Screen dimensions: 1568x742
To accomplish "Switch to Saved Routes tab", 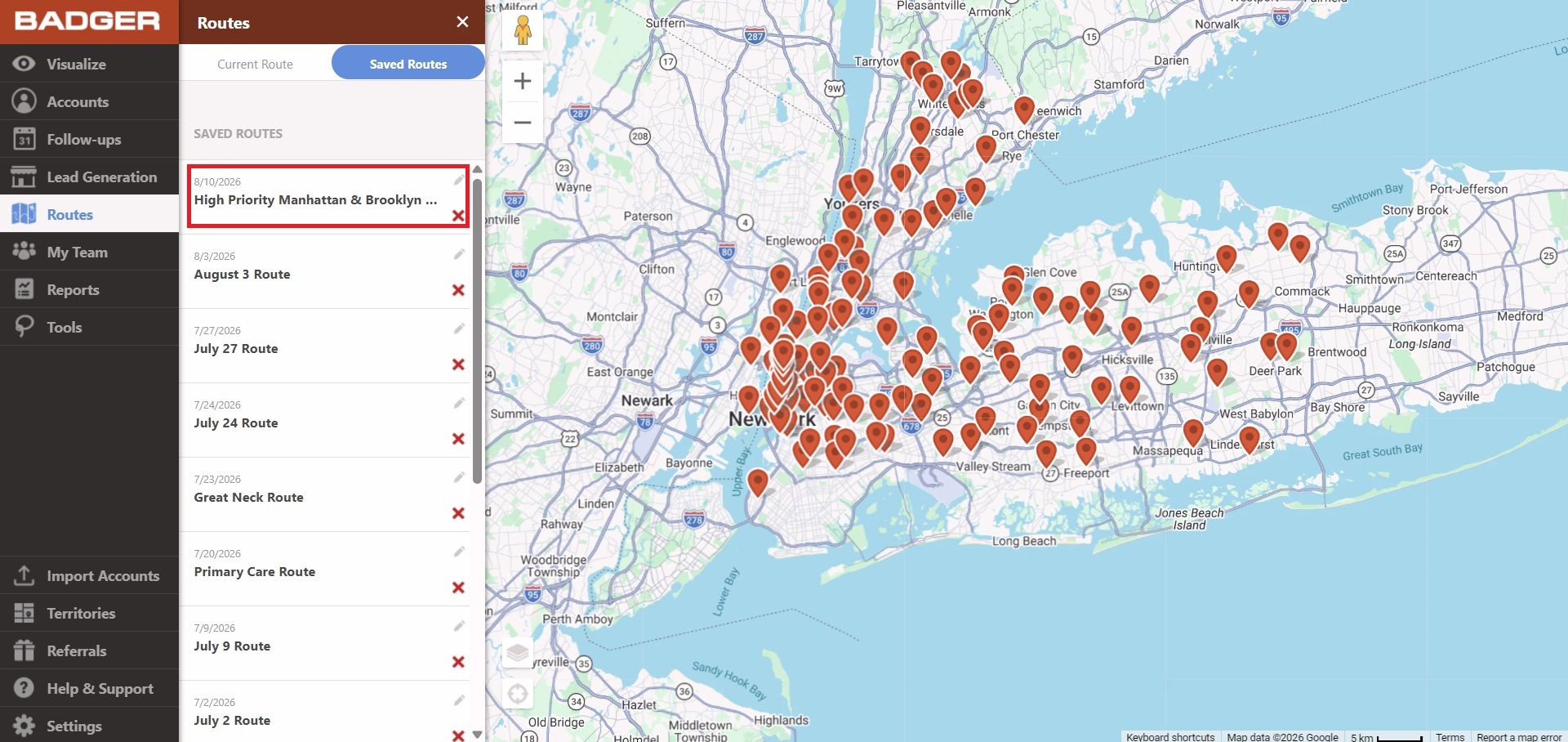I will tap(408, 63).
